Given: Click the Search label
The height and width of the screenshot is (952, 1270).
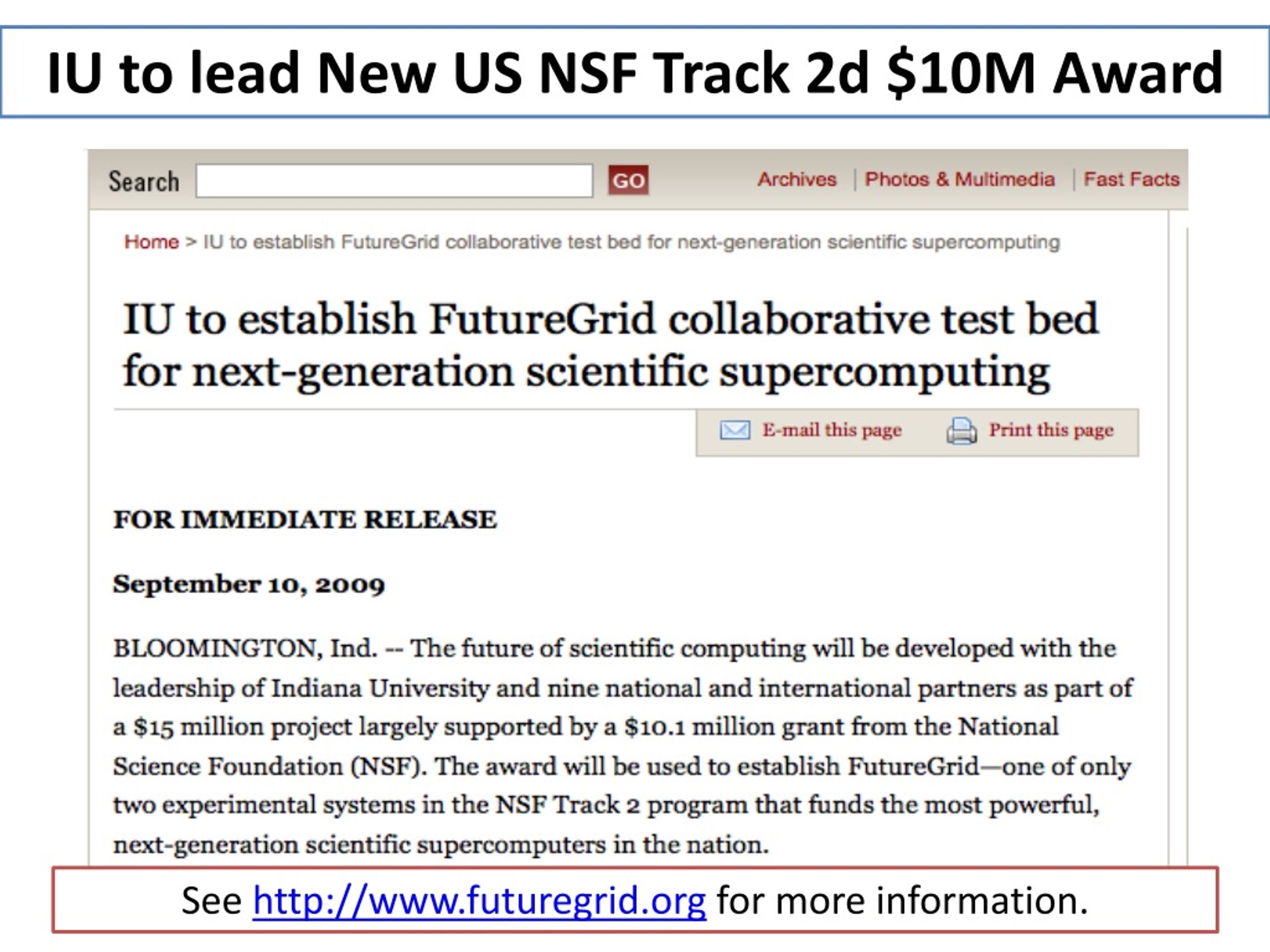Looking at the screenshot, I should tap(143, 181).
